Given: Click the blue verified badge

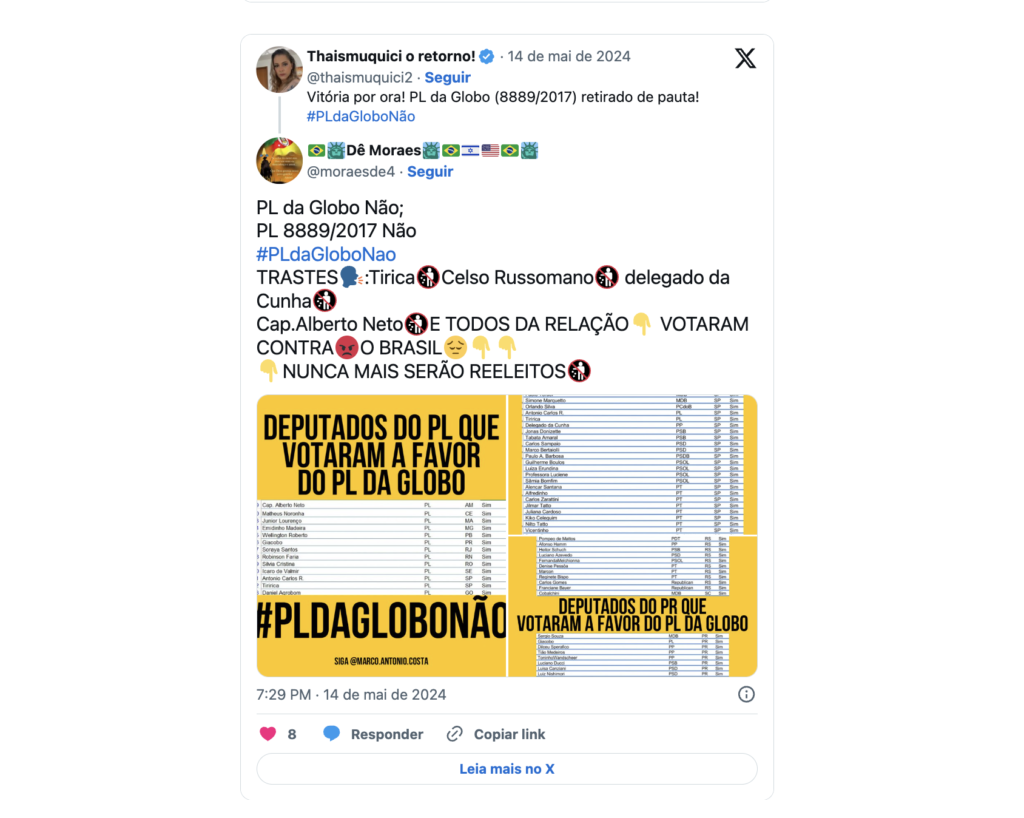Looking at the screenshot, I should 487,57.
